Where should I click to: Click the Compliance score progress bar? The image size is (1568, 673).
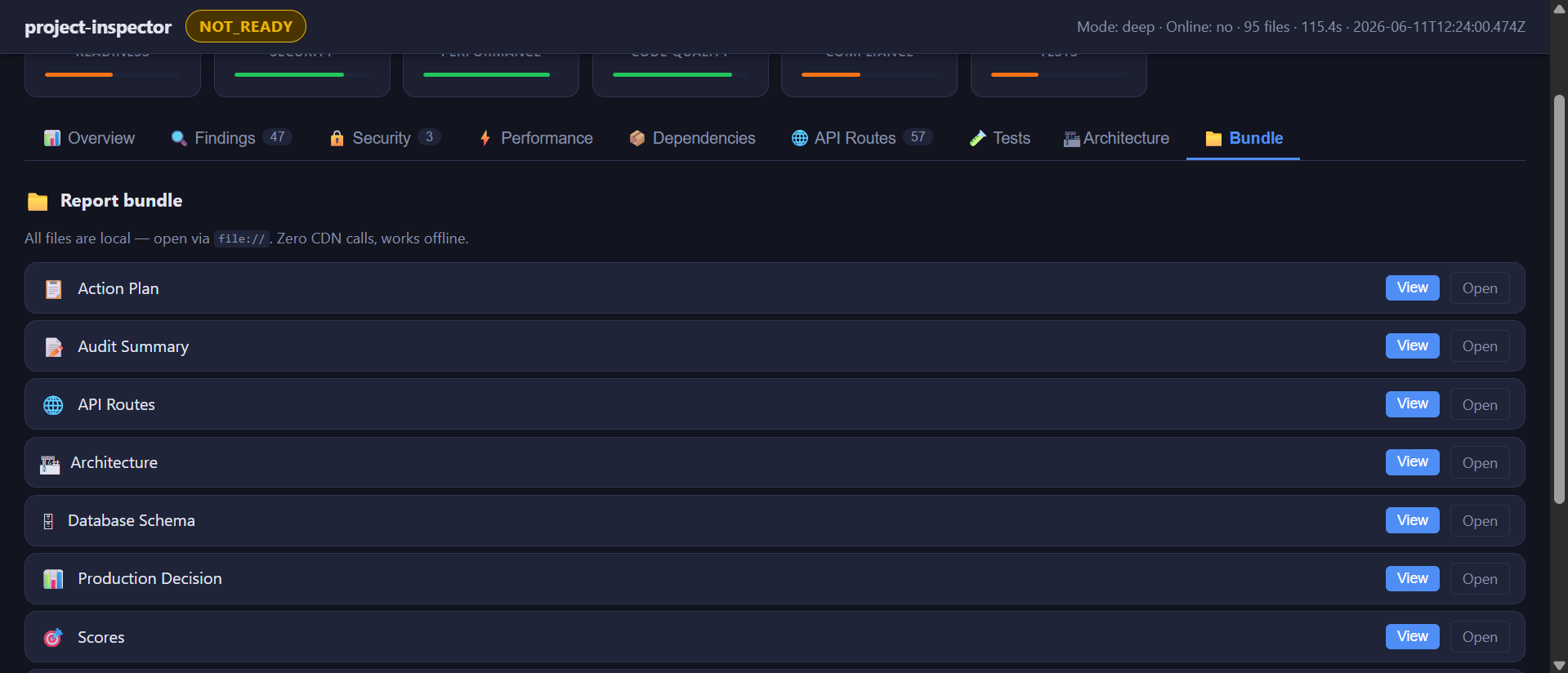click(x=869, y=74)
